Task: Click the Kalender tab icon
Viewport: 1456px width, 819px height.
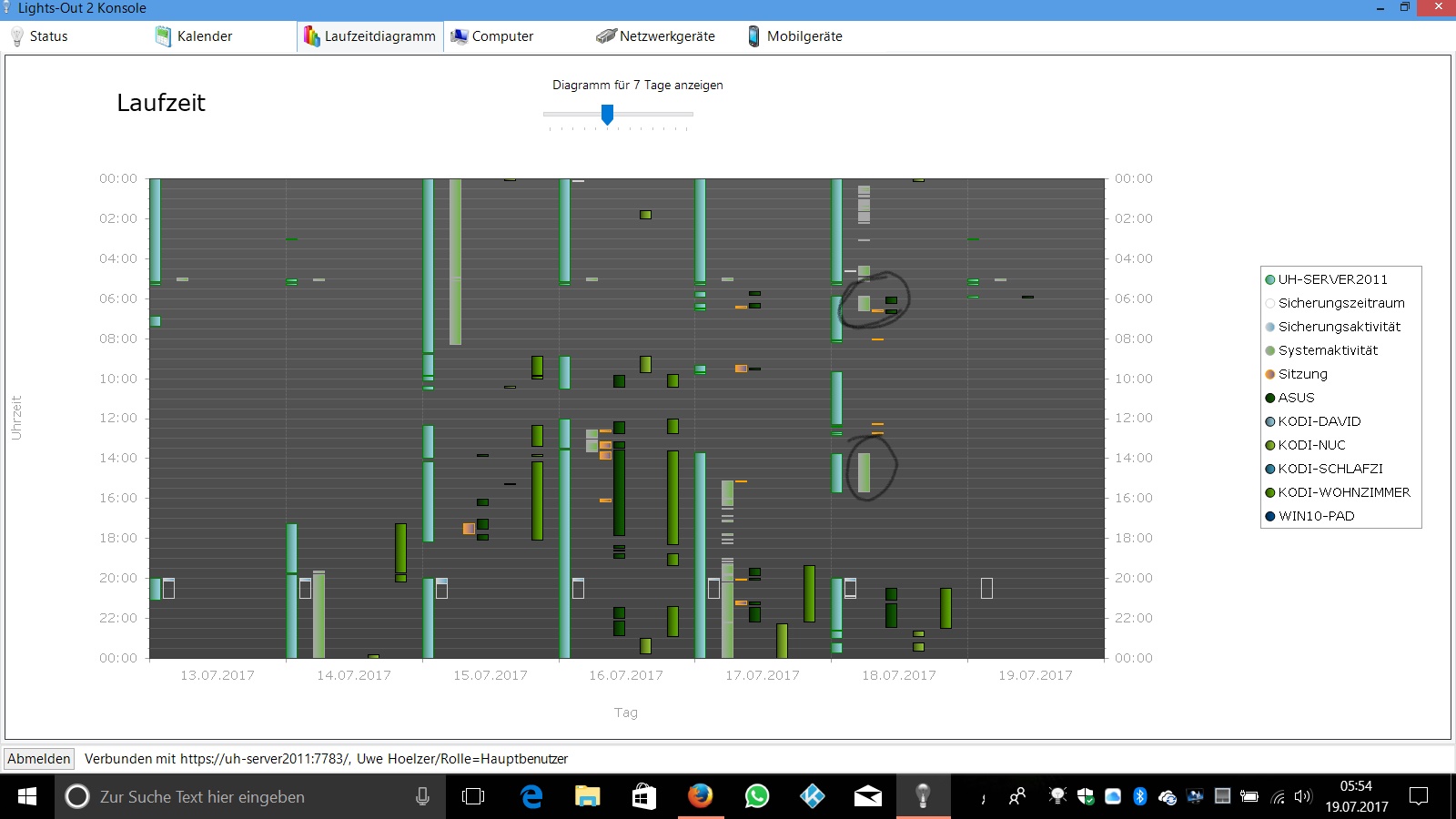Action: [x=163, y=36]
